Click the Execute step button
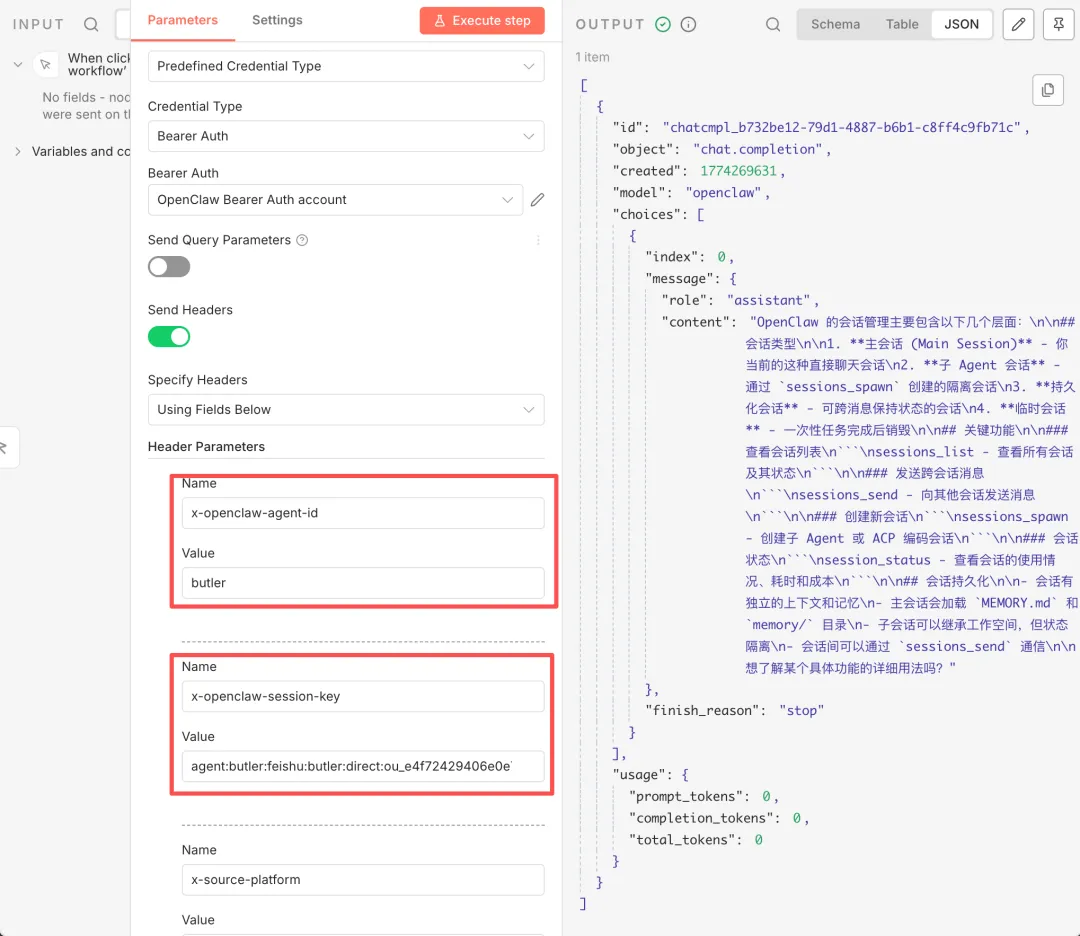The height and width of the screenshot is (936, 1080). click(x=482, y=20)
